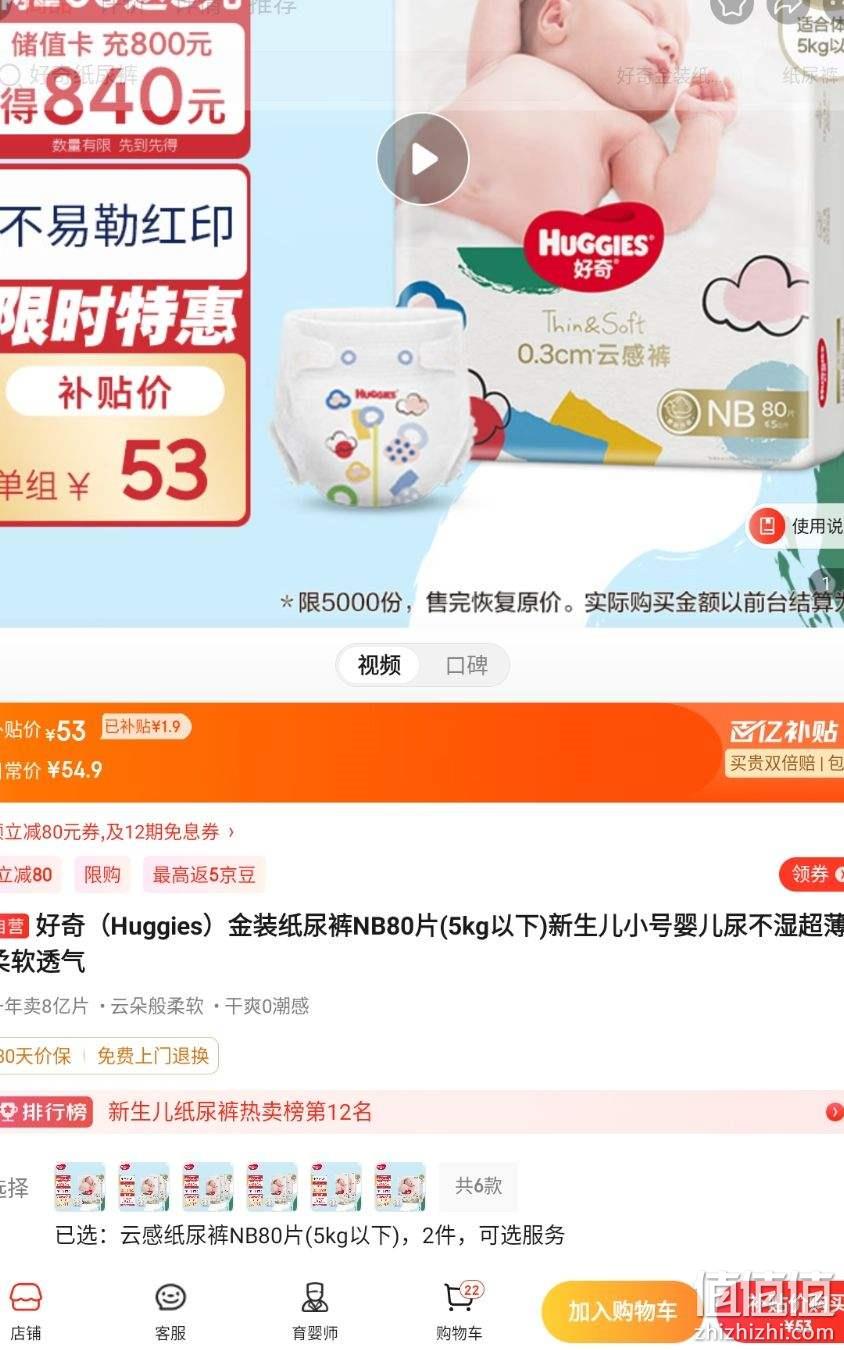Viewport: 844px width, 1350px height.
Task: Open 免费上门退换 service tag
Action: [x=153, y=1056]
